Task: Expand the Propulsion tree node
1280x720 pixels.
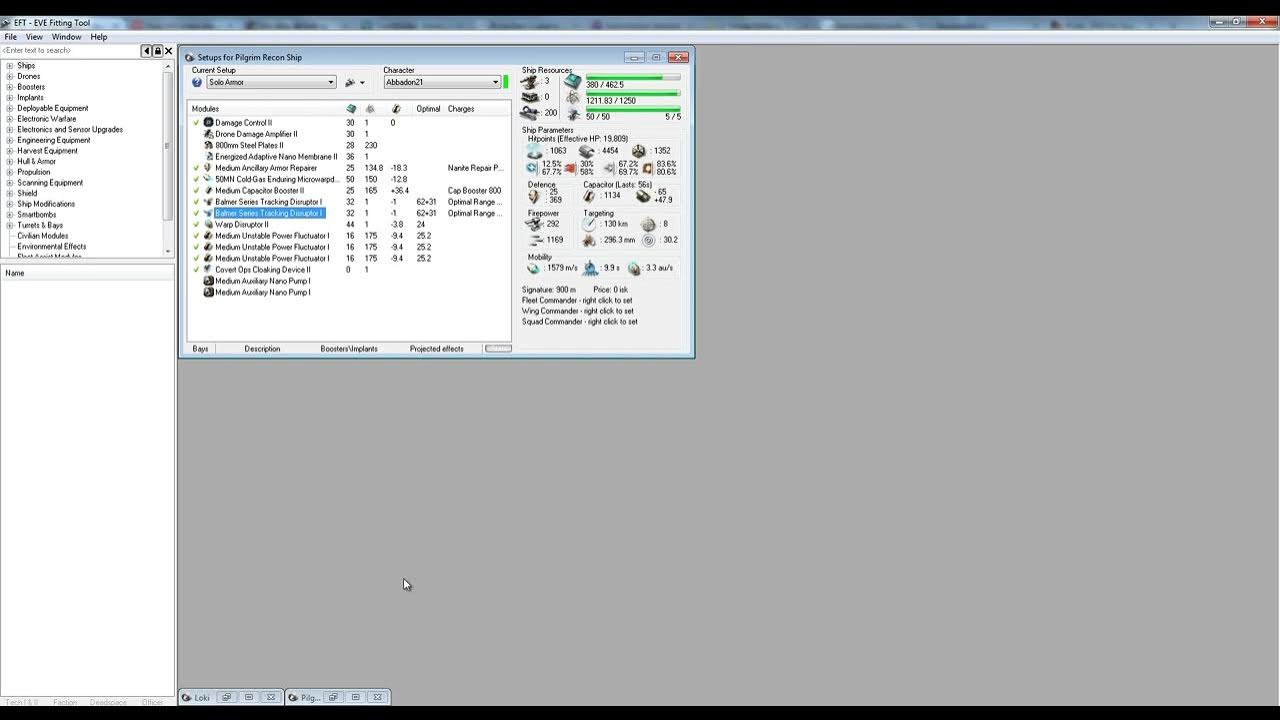Action: point(10,172)
